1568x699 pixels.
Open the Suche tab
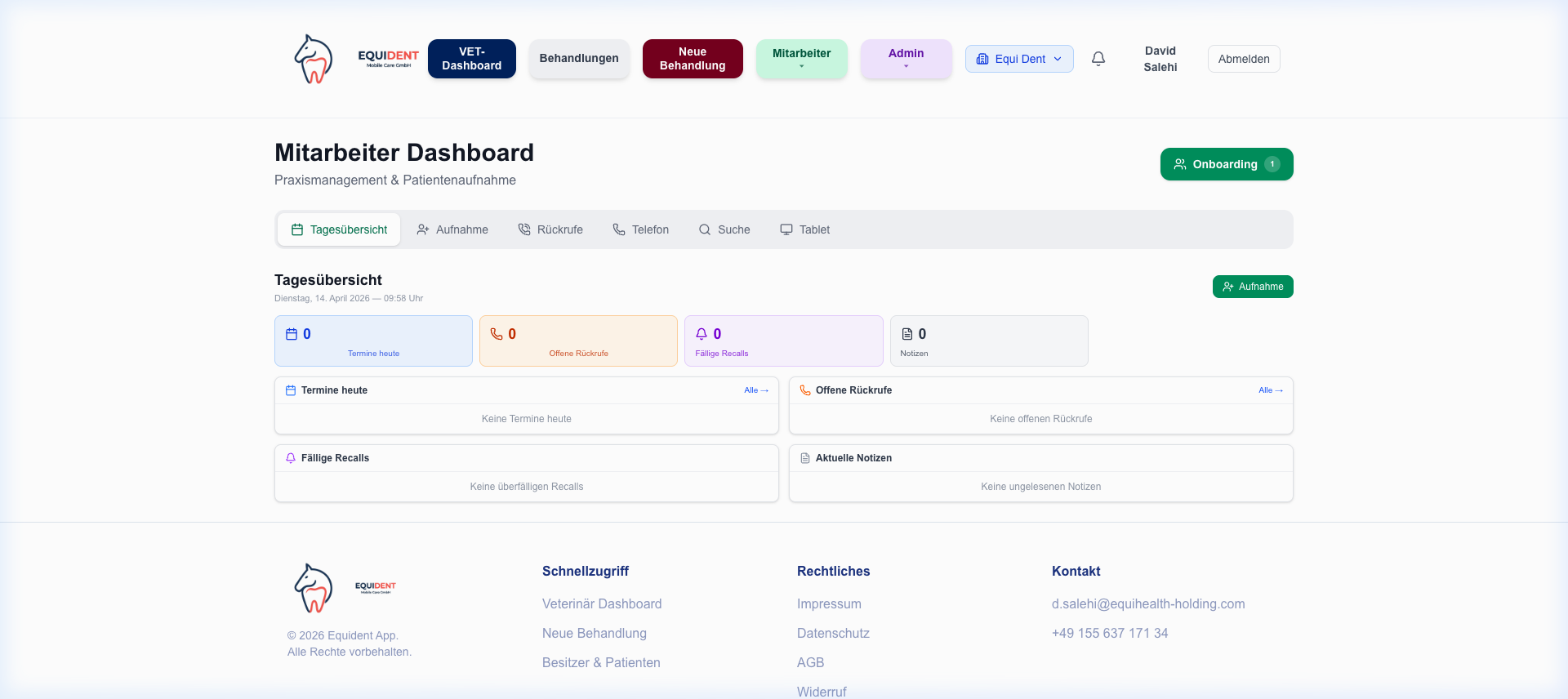pos(724,229)
